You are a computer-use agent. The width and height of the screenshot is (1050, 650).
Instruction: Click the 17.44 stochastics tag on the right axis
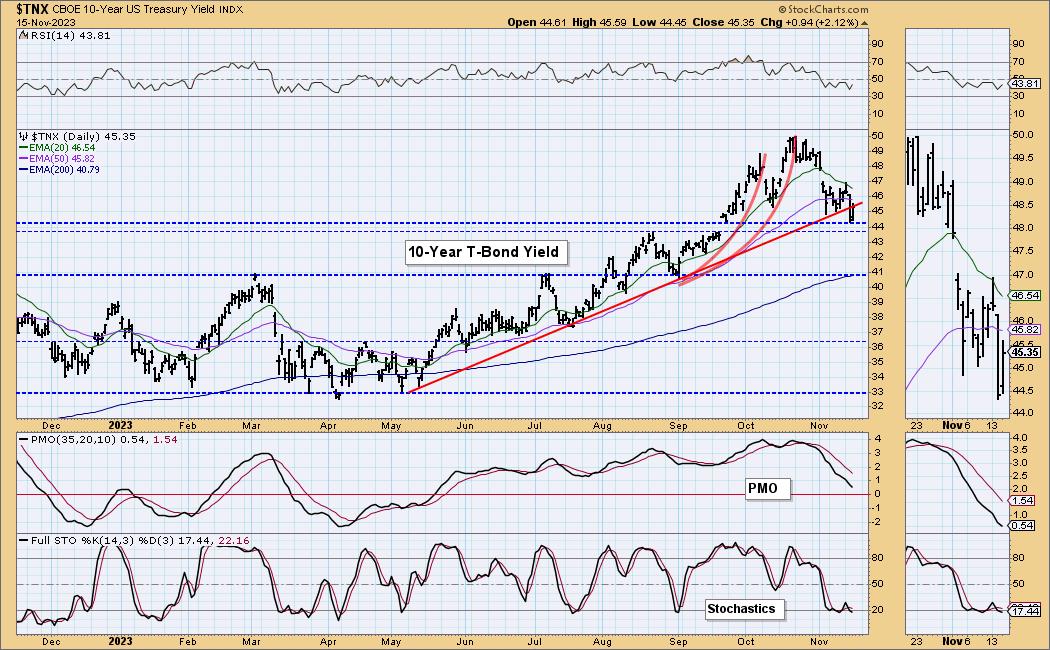(x=1026, y=611)
